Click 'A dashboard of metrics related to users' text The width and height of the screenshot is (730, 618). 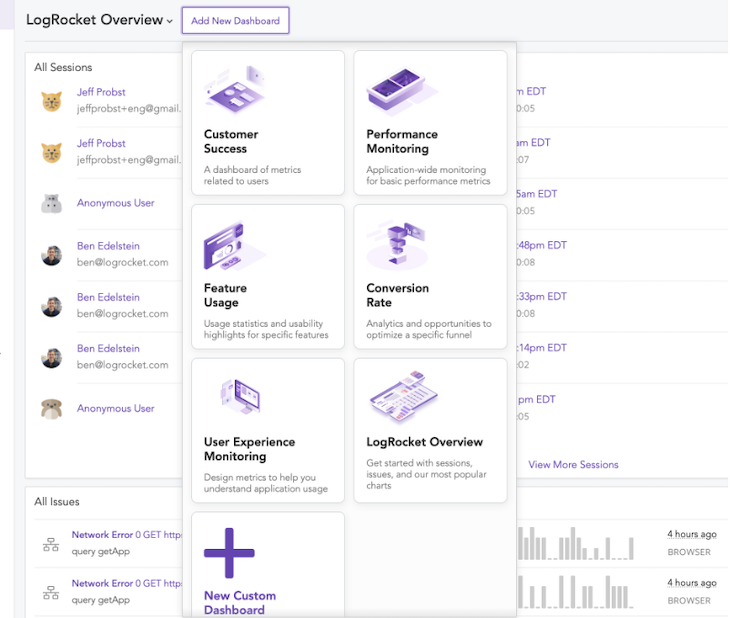coord(252,176)
